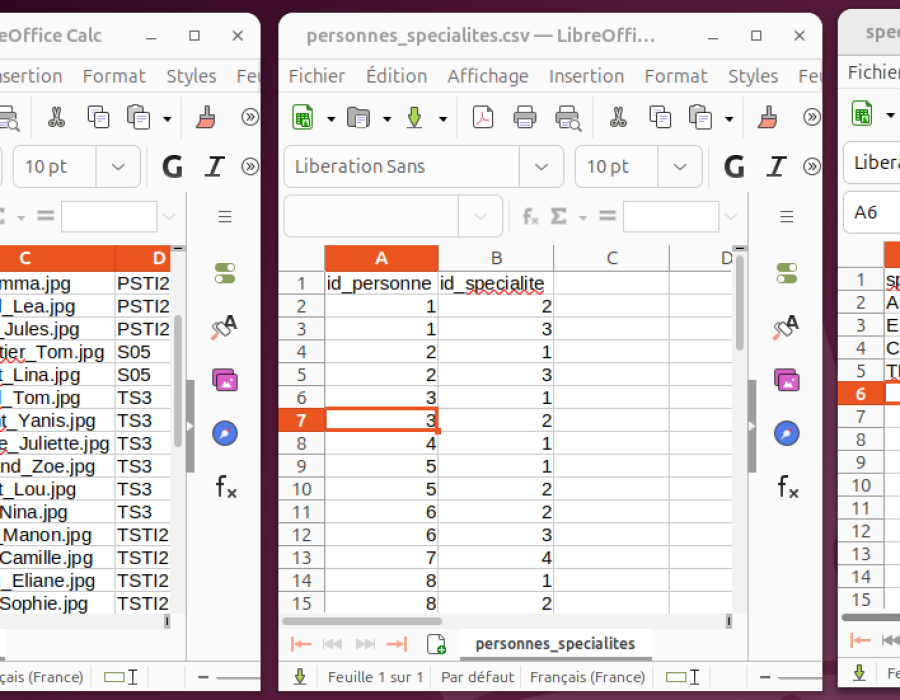Click the print icon in the middle window
This screenshot has width=900, height=700.
[x=525, y=118]
